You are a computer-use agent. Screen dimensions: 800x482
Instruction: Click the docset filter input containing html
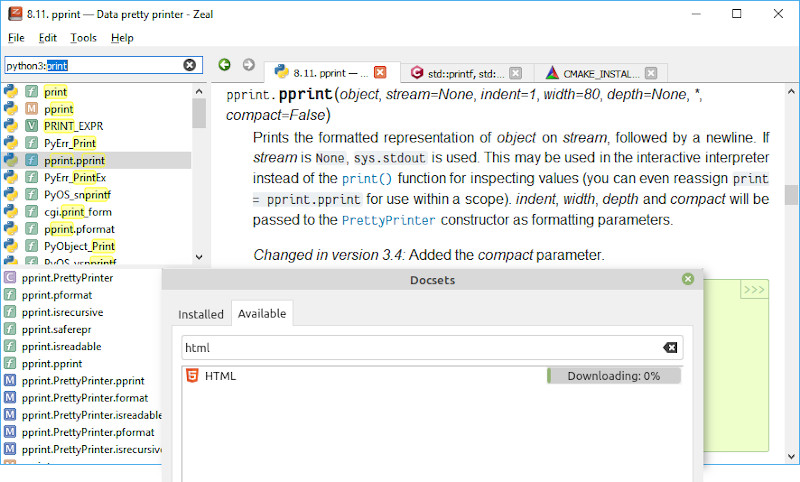(420, 347)
